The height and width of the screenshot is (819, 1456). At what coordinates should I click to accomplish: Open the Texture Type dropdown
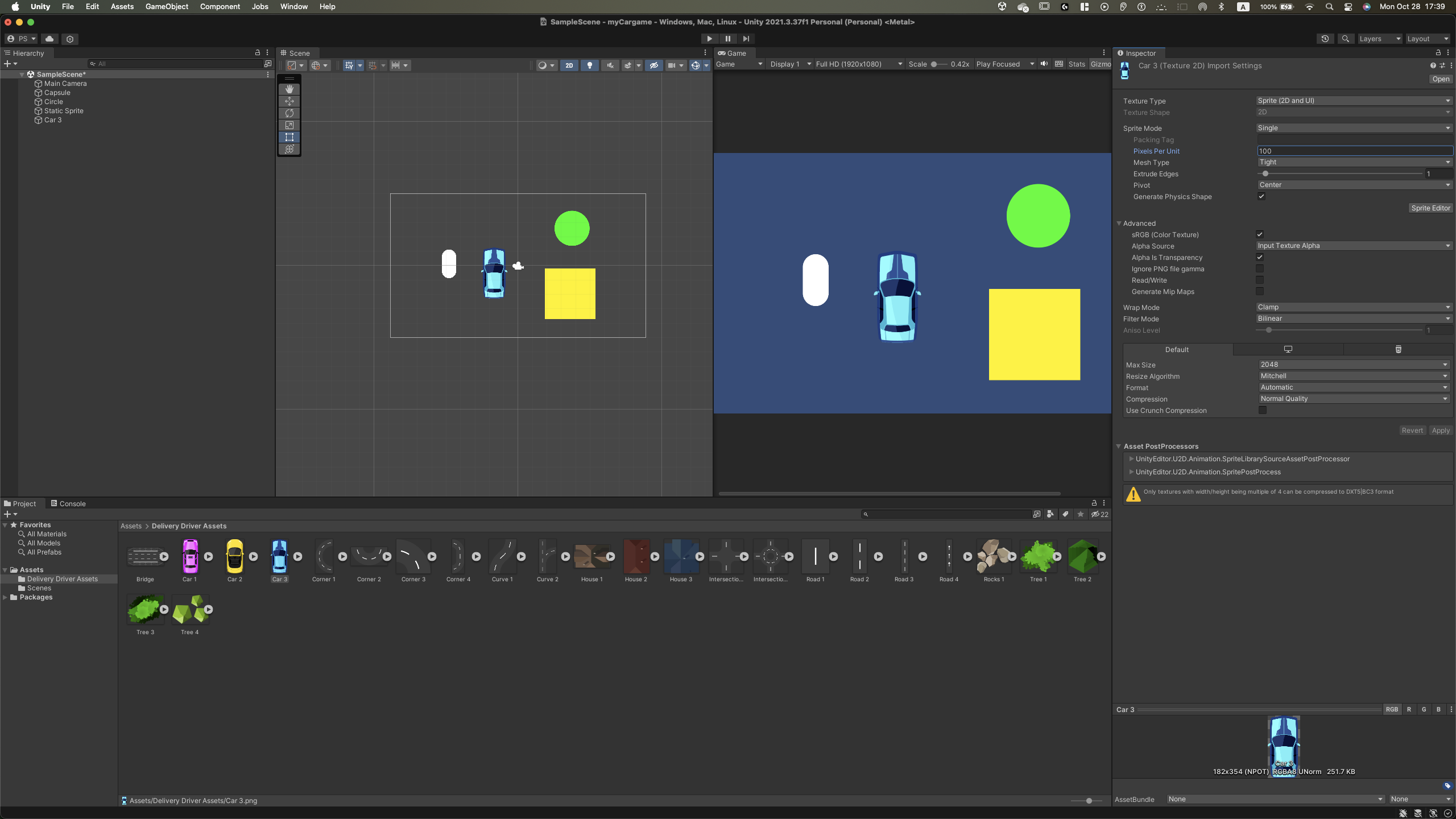point(1354,101)
